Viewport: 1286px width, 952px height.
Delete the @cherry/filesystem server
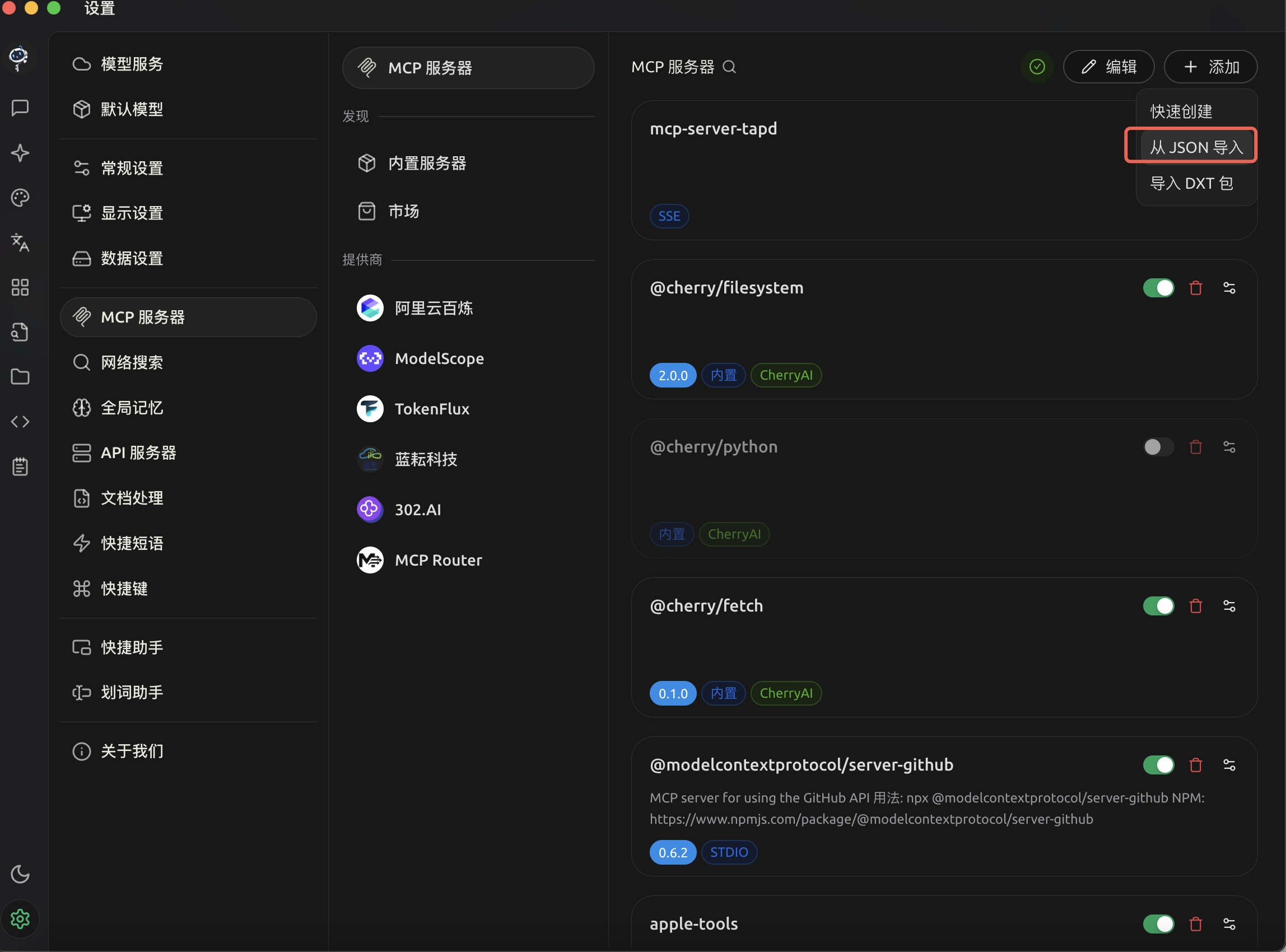coord(1195,287)
